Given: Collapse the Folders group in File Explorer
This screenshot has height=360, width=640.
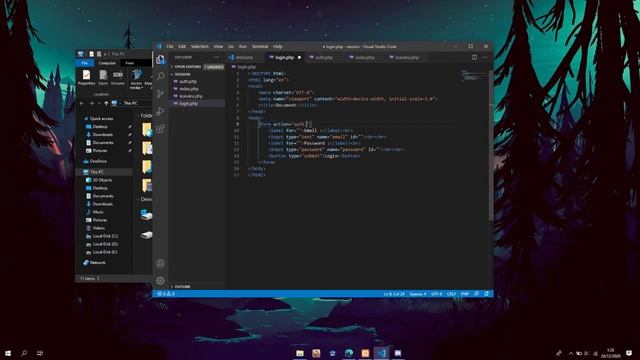Looking at the screenshot, I should coord(138,116).
